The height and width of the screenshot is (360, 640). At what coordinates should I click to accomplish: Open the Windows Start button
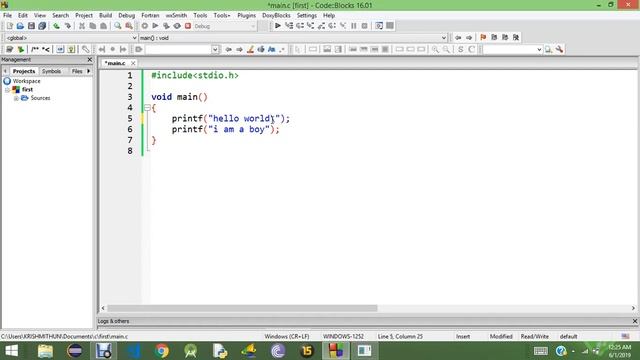click(11, 351)
